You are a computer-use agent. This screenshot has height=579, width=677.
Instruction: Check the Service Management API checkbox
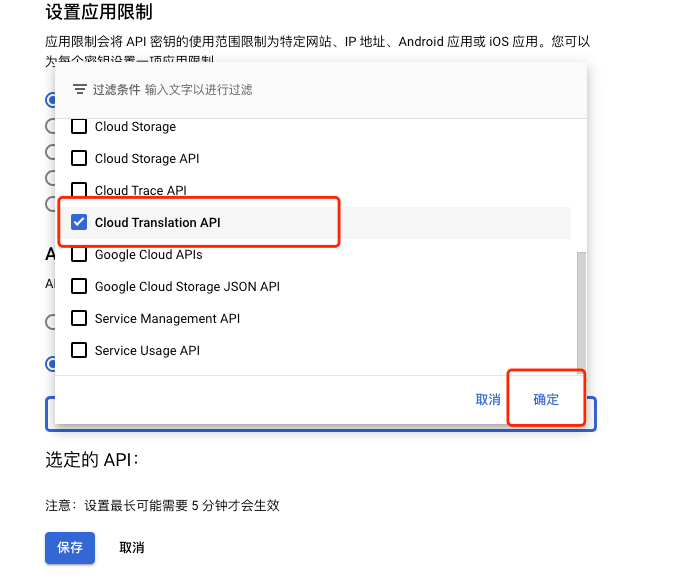click(79, 318)
